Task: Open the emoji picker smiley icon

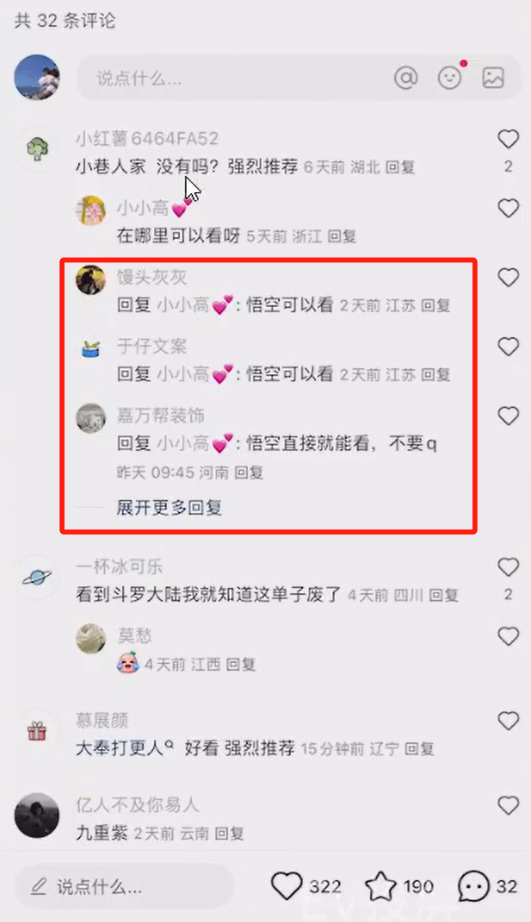Action: [450, 78]
